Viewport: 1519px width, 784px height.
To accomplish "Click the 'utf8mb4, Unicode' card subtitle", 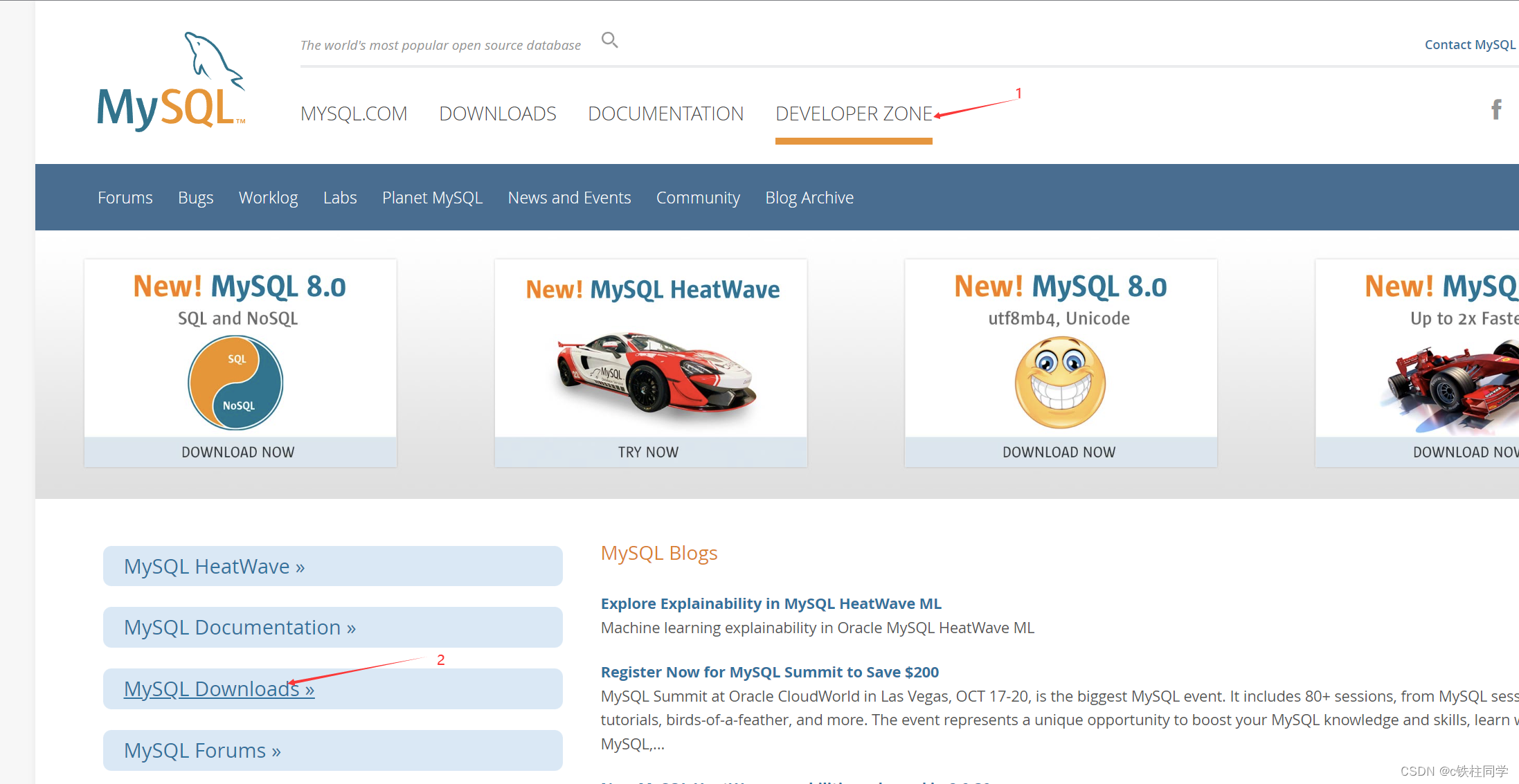I will 1059,318.
